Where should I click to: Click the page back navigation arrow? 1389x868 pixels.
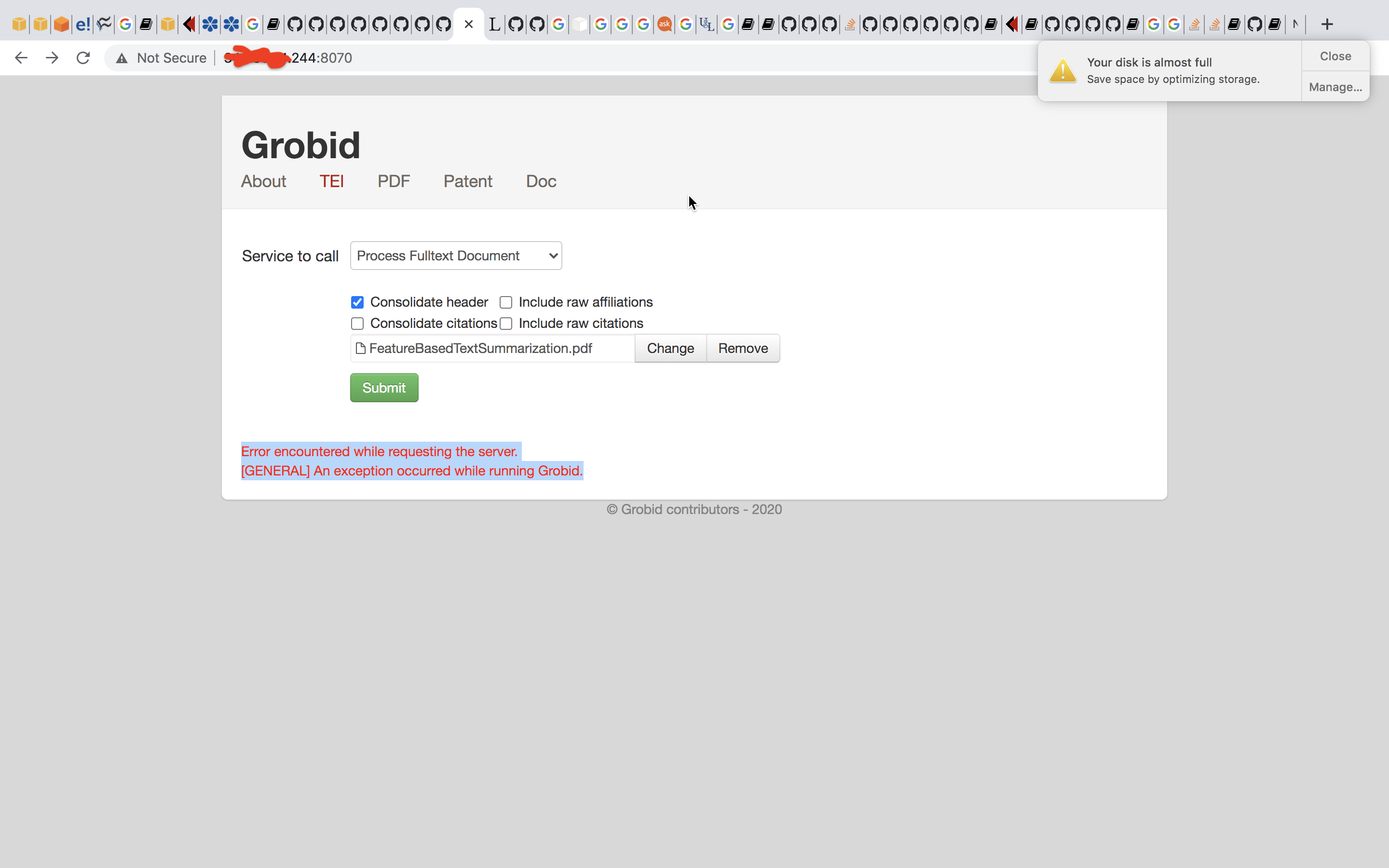click(x=21, y=57)
